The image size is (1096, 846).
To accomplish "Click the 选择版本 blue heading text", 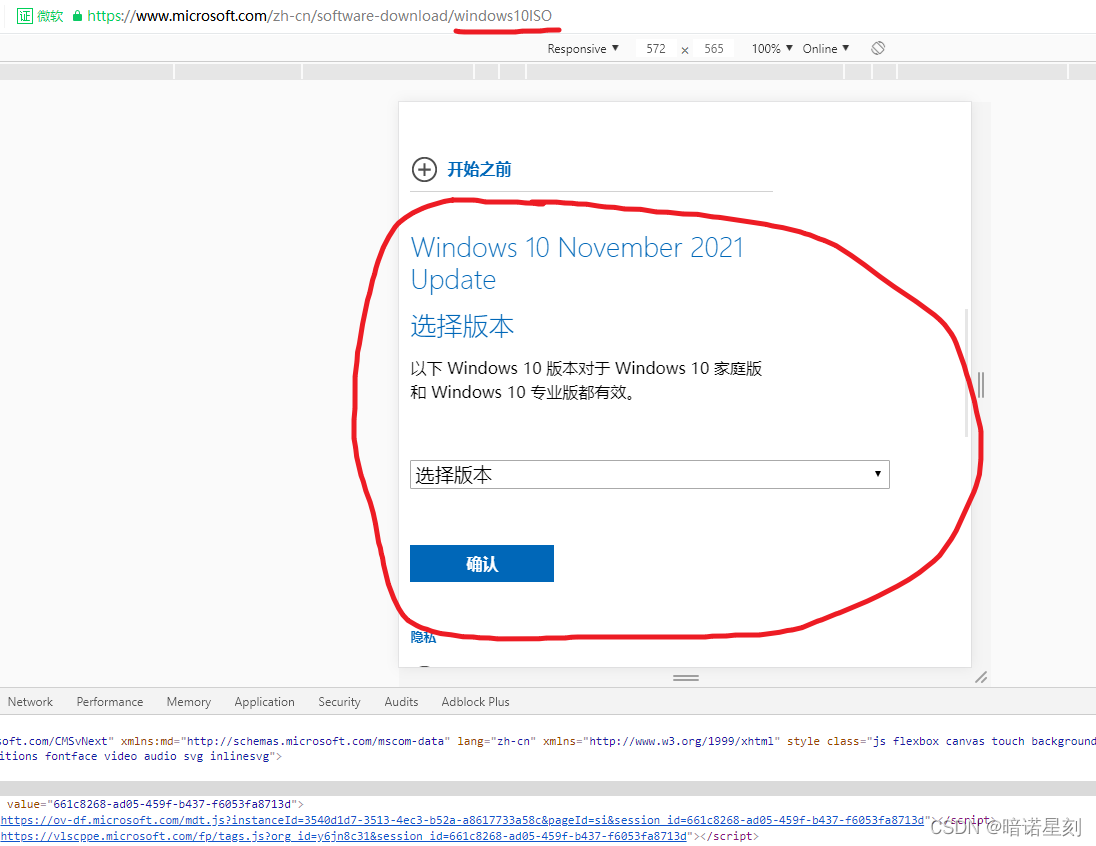I will click(x=462, y=327).
